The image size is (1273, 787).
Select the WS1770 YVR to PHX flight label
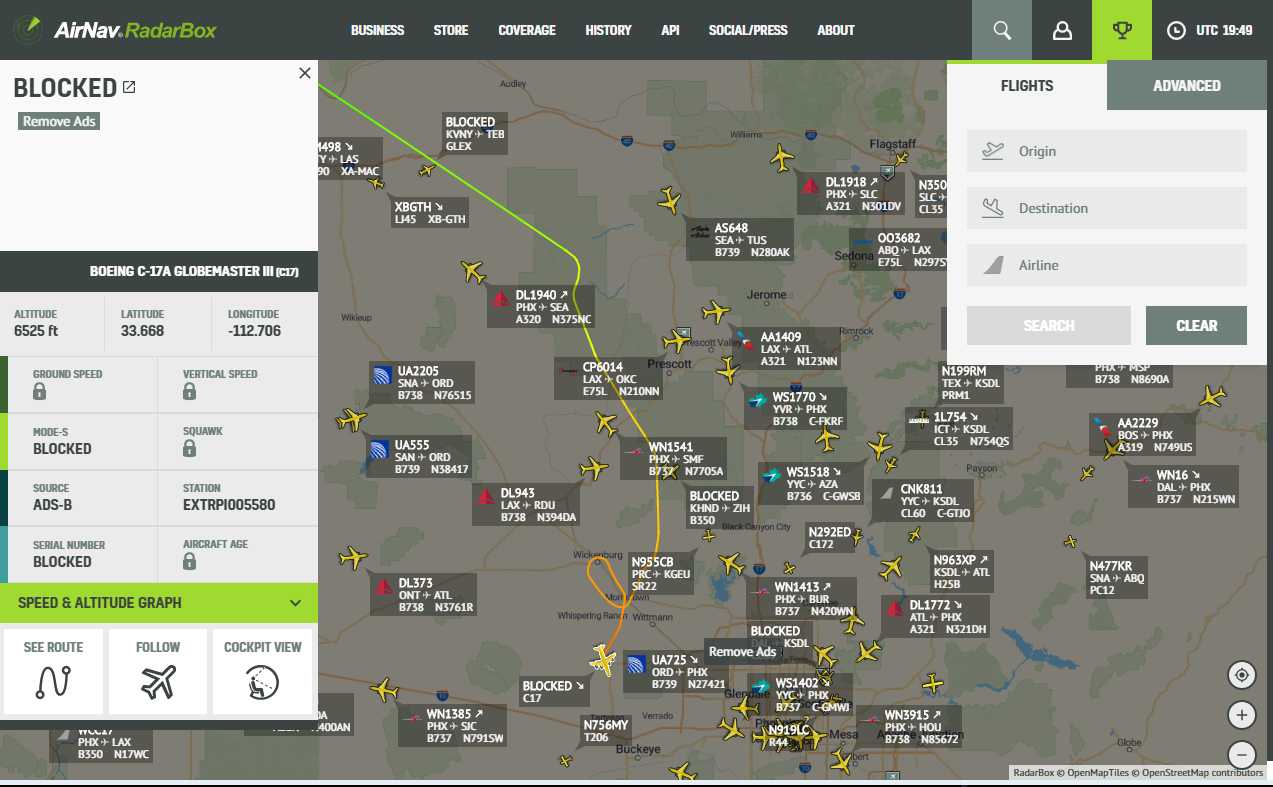(x=796, y=409)
